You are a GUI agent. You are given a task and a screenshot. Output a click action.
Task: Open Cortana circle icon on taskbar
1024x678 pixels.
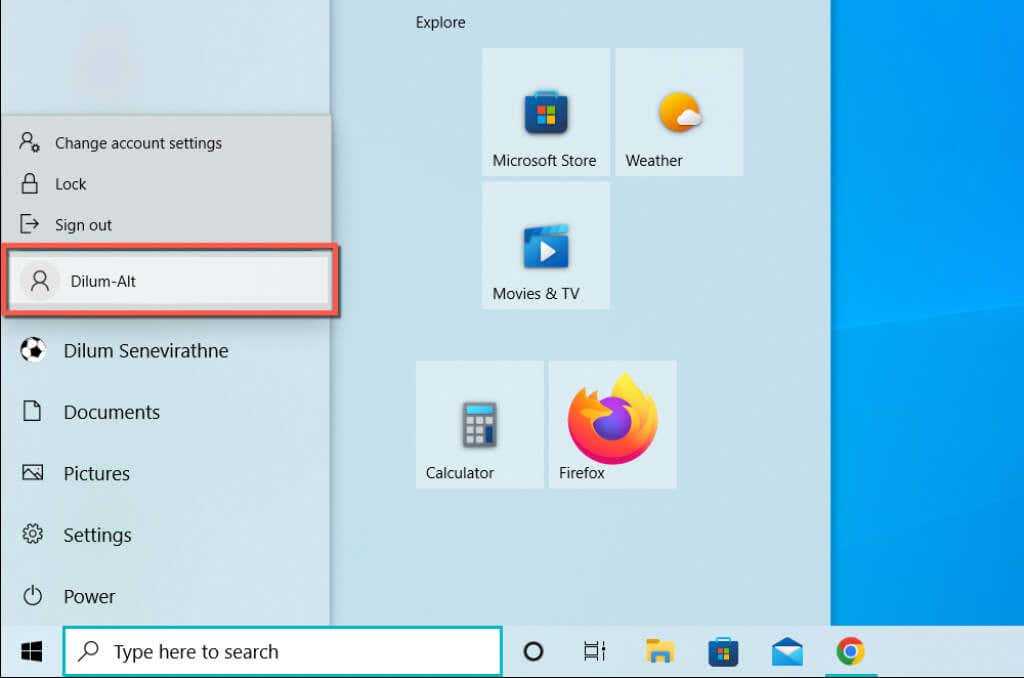click(533, 651)
